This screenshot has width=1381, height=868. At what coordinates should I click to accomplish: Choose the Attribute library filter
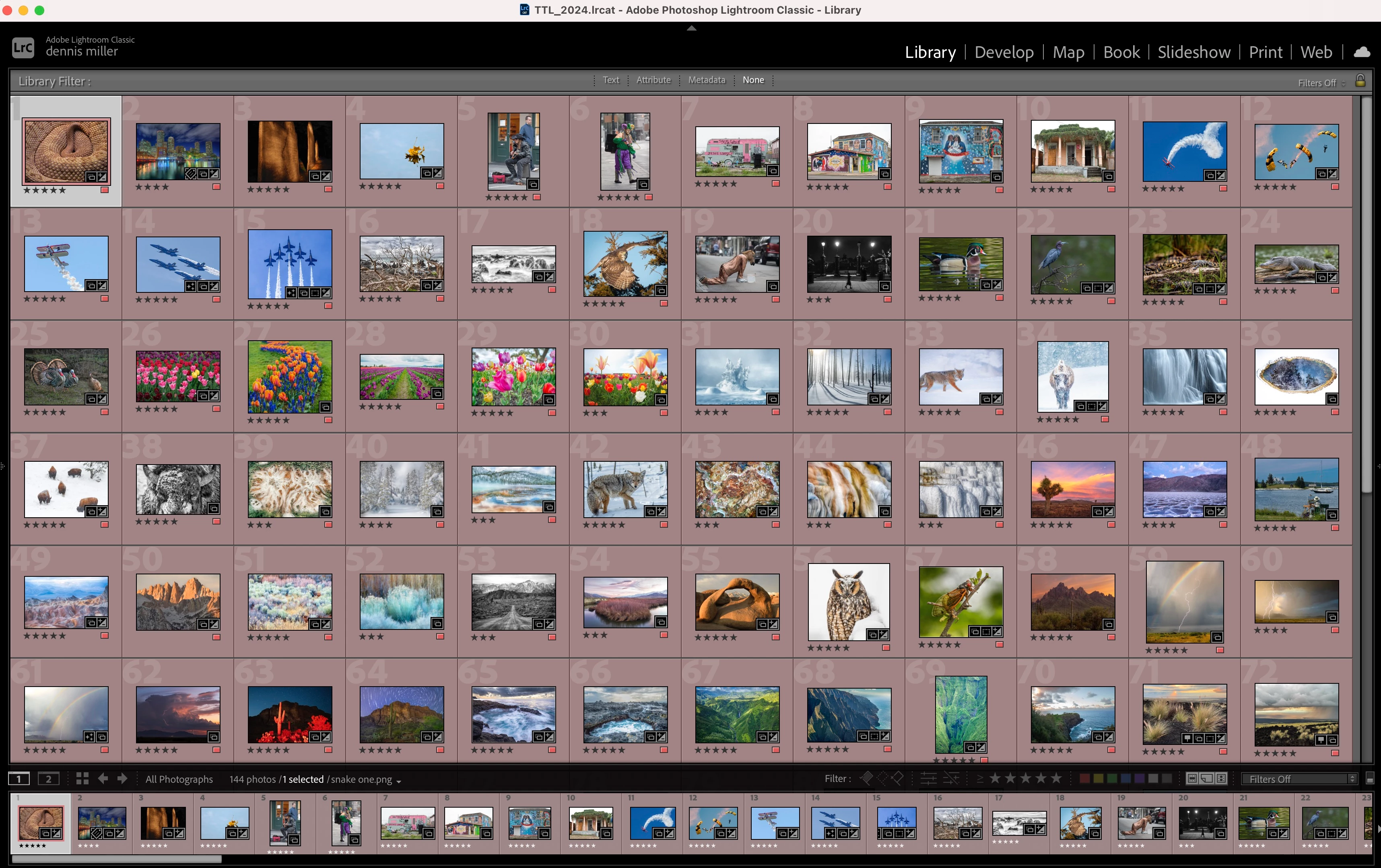[x=653, y=80]
